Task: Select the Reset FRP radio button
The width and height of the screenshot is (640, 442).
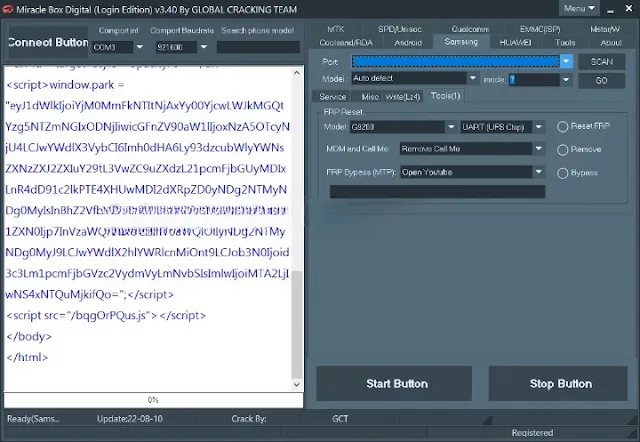Action: [x=562, y=127]
